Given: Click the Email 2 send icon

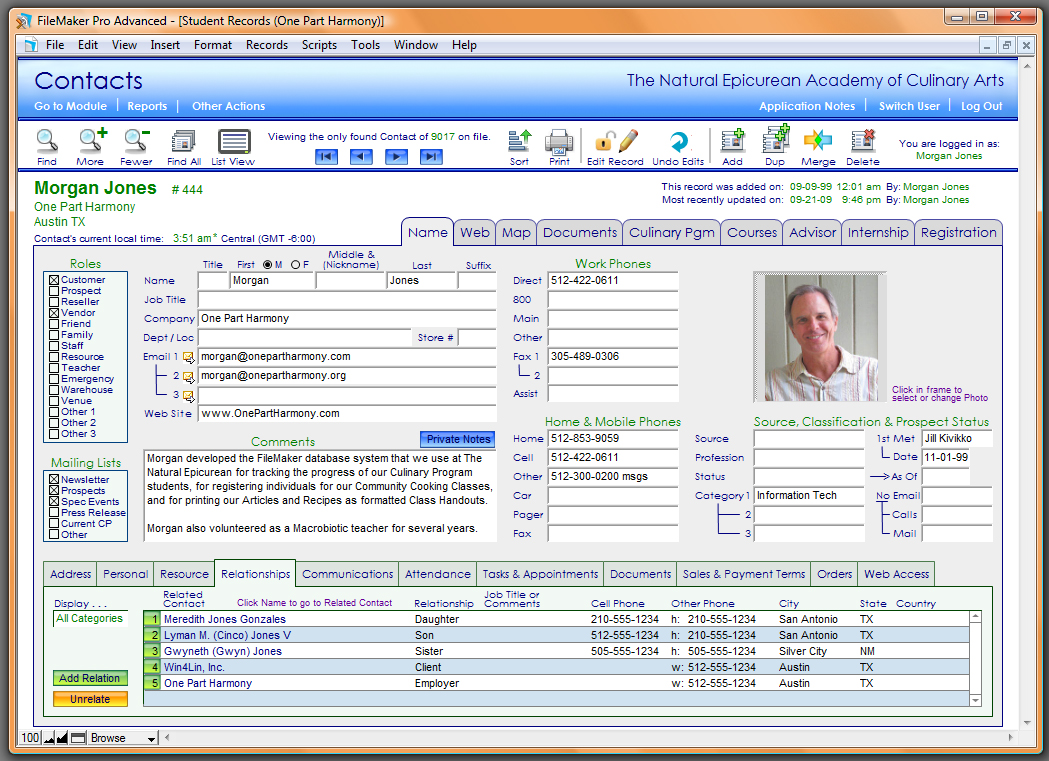Looking at the screenshot, I should (189, 376).
